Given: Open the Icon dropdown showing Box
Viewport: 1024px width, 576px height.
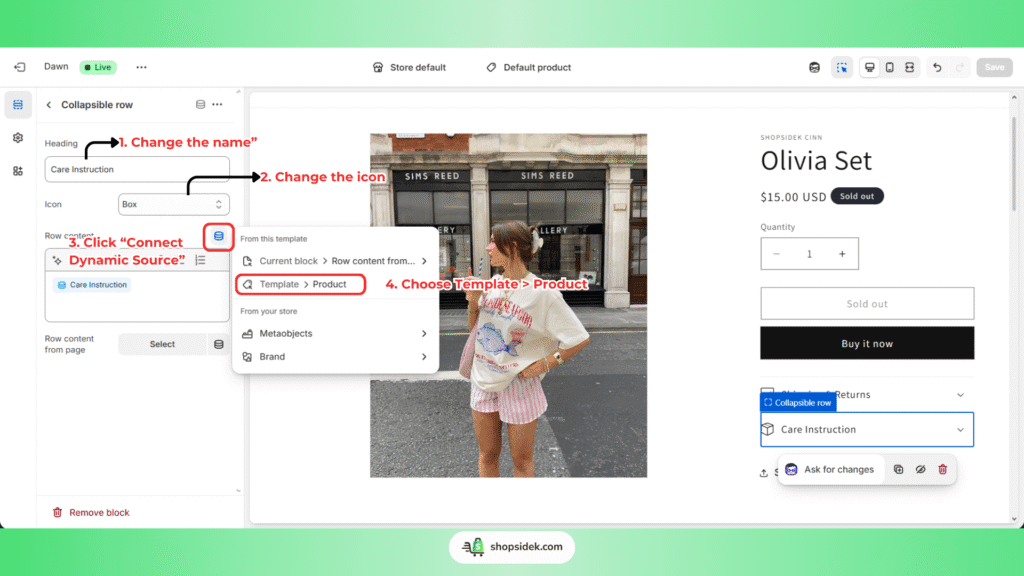Looking at the screenshot, I should click(x=174, y=204).
